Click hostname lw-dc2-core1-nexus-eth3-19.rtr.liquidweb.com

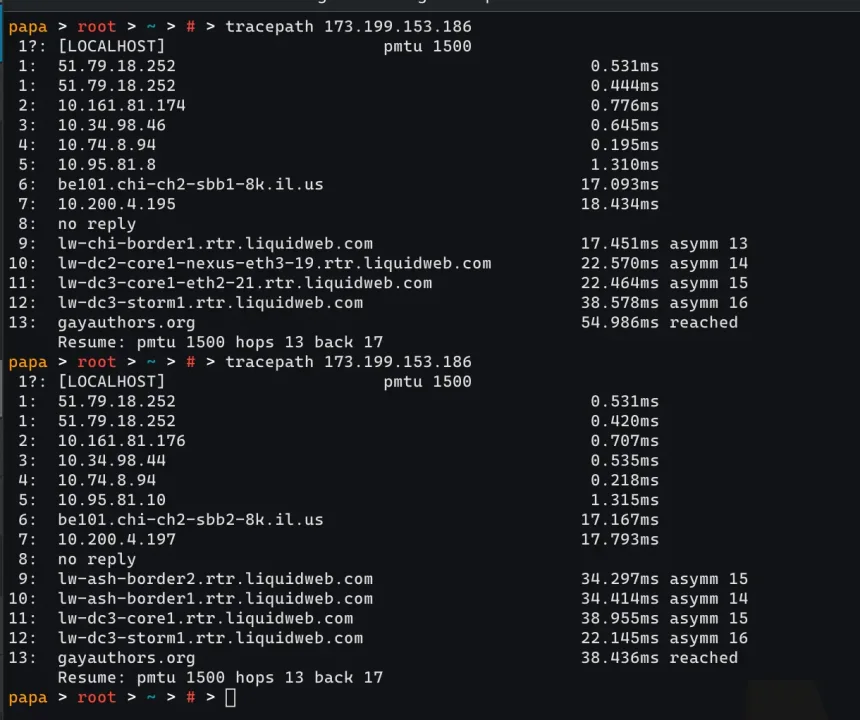(274, 264)
